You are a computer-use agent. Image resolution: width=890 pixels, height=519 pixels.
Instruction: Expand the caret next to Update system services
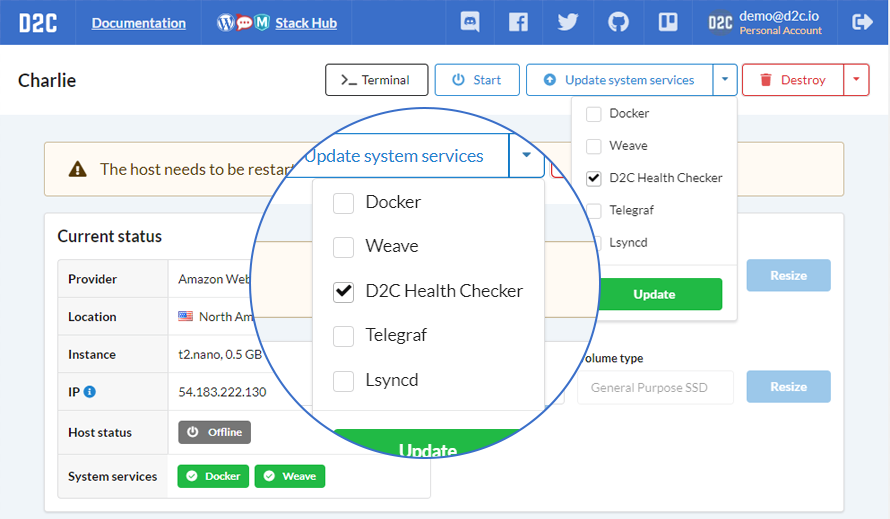725,80
